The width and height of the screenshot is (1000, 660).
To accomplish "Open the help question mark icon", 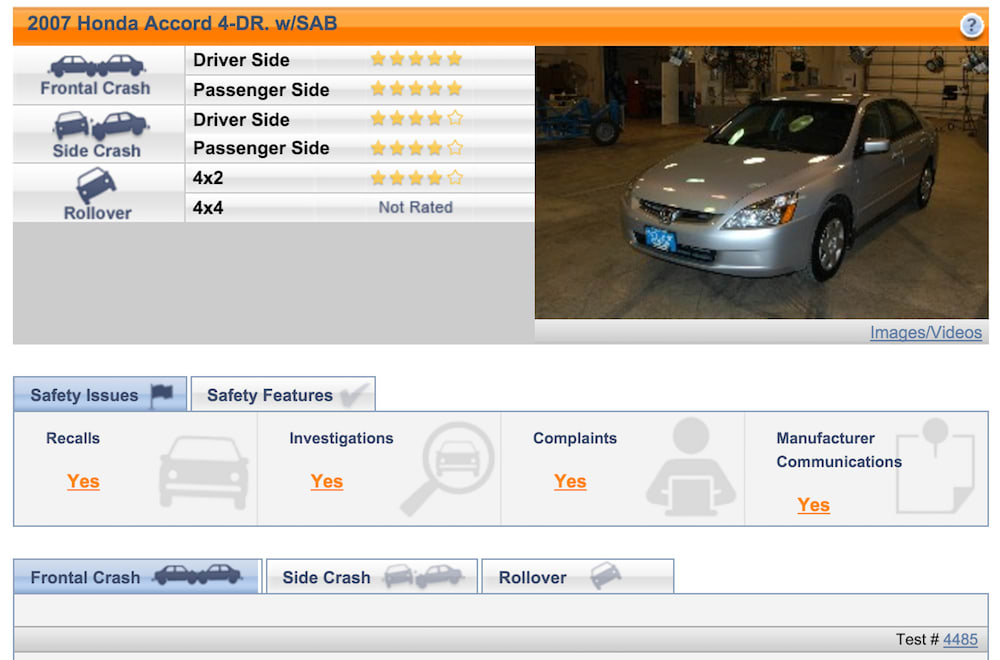I will point(971,26).
